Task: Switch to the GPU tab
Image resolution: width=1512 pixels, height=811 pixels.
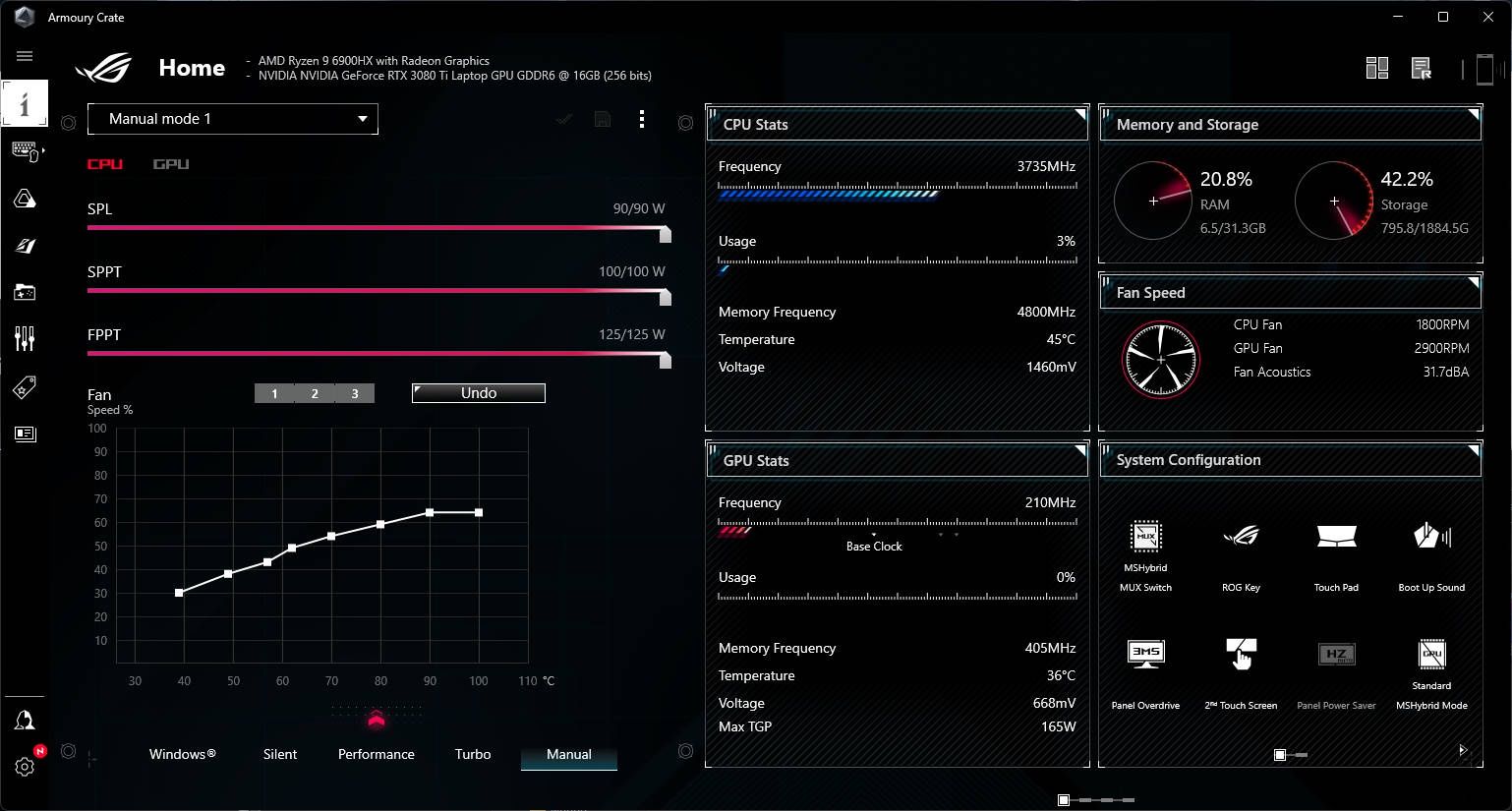Action: 171,164
